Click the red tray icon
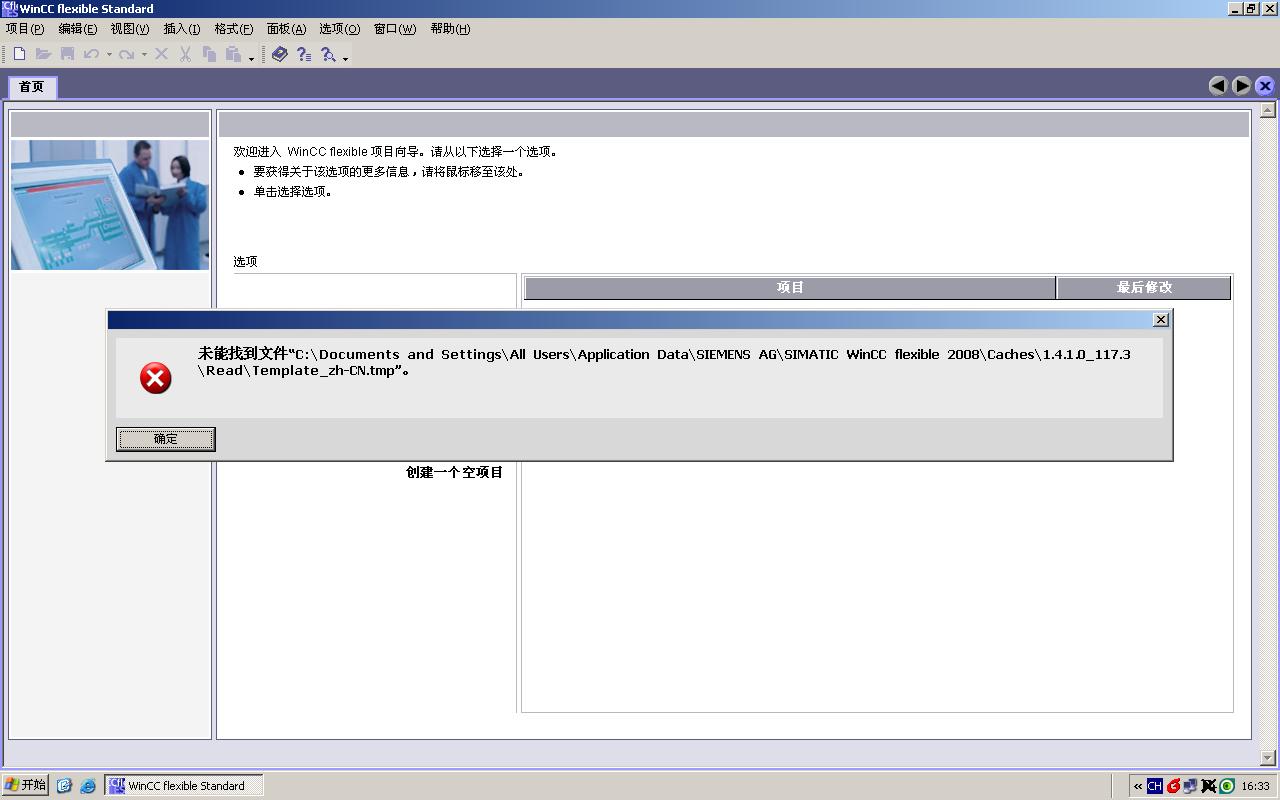This screenshot has width=1280, height=800. point(1174,786)
